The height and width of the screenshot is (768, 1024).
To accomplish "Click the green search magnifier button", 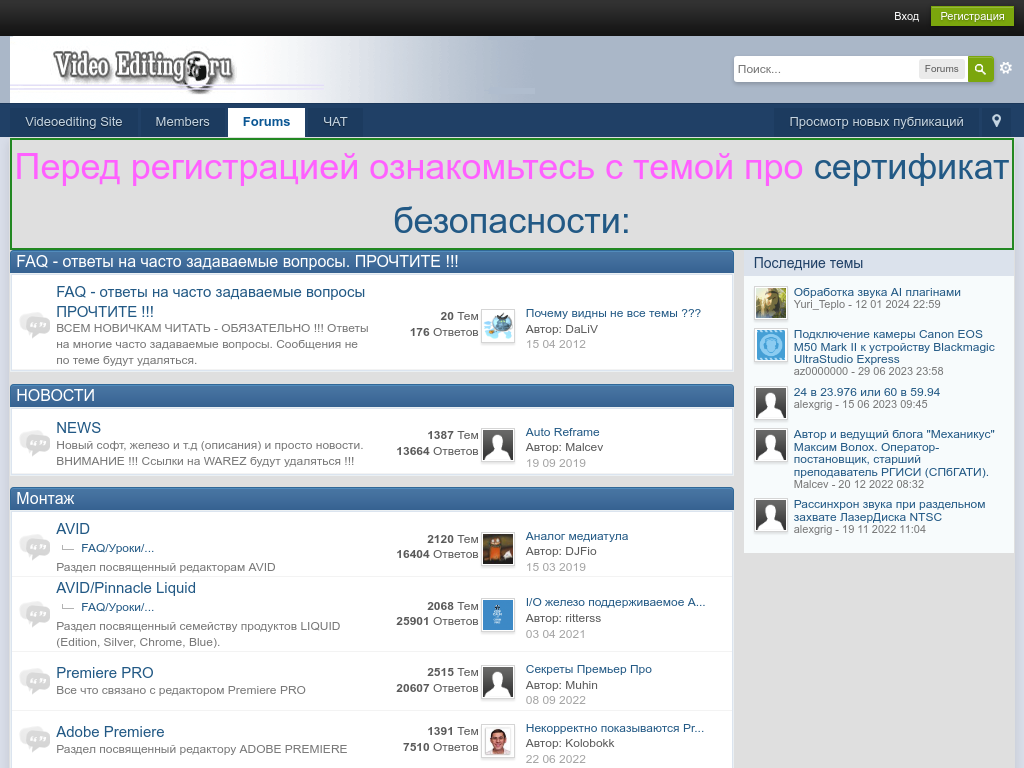I will click(980, 69).
